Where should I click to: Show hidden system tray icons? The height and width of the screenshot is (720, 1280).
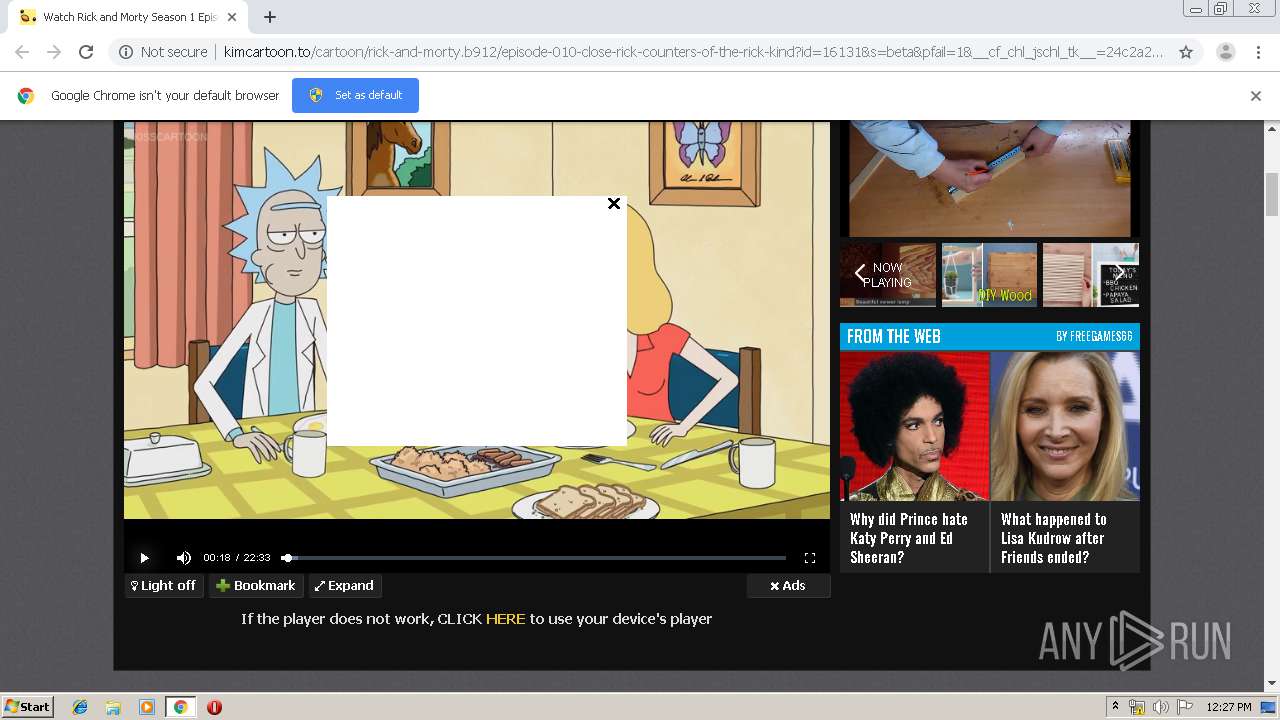coord(1115,706)
